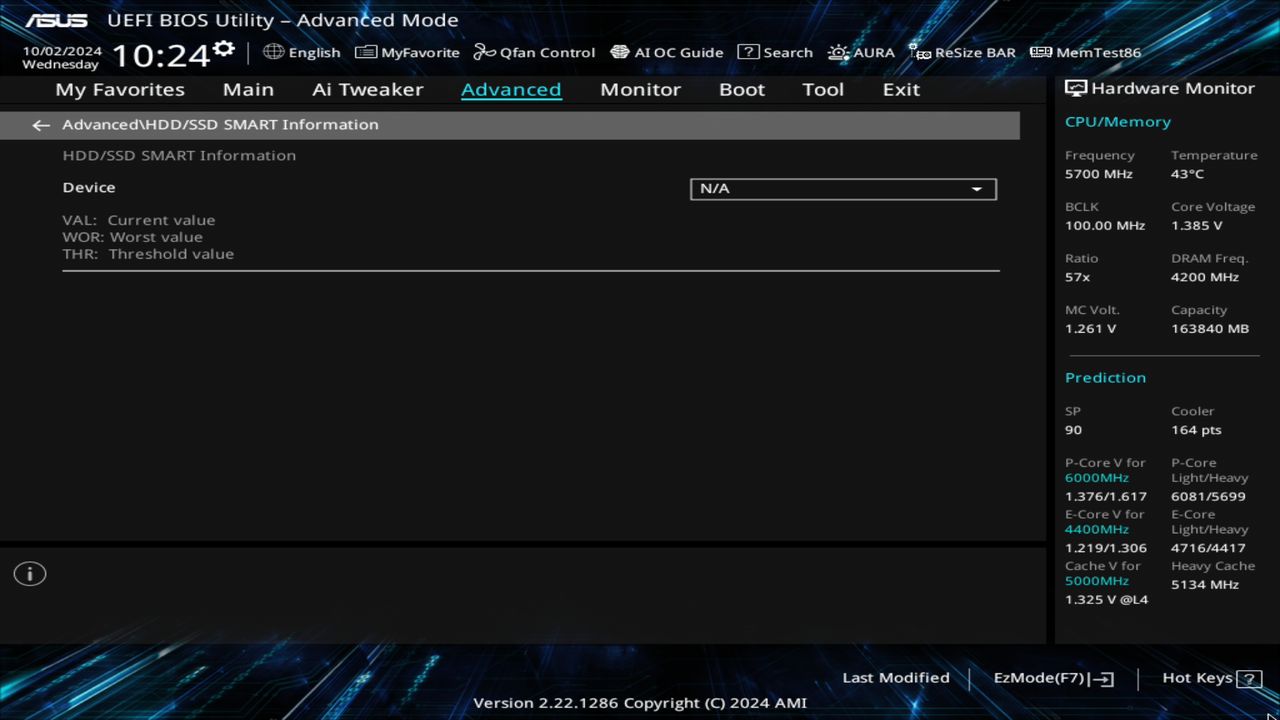This screenshot has height=720, width=1280.
Task: Open the Boot menu tab
Action: point(741,89)
